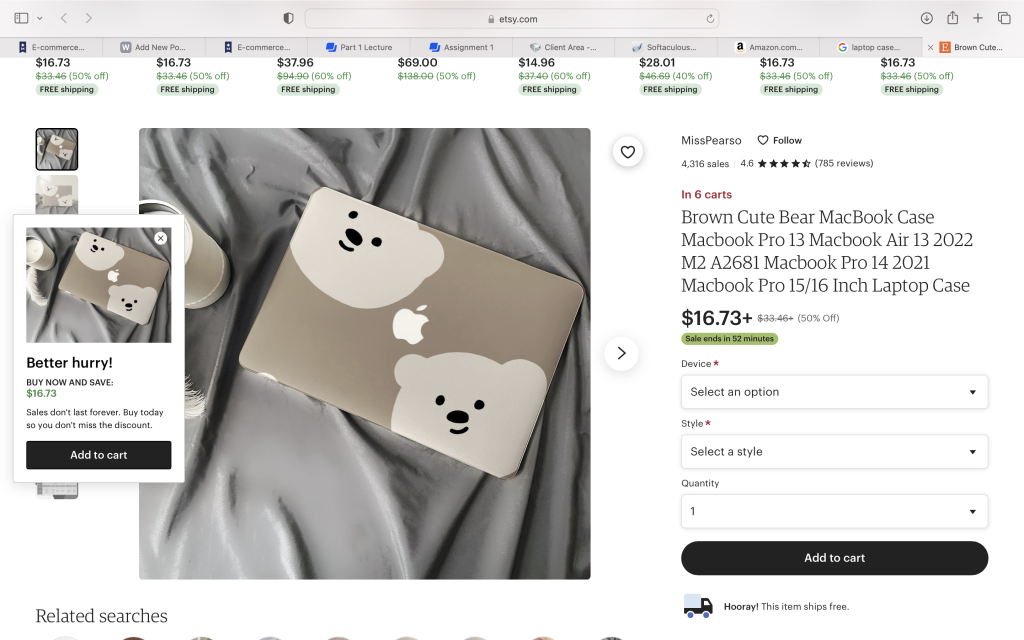Open a new tab with plus icon
Viewport: 1024px width, 640px height.
click(979, 18)
